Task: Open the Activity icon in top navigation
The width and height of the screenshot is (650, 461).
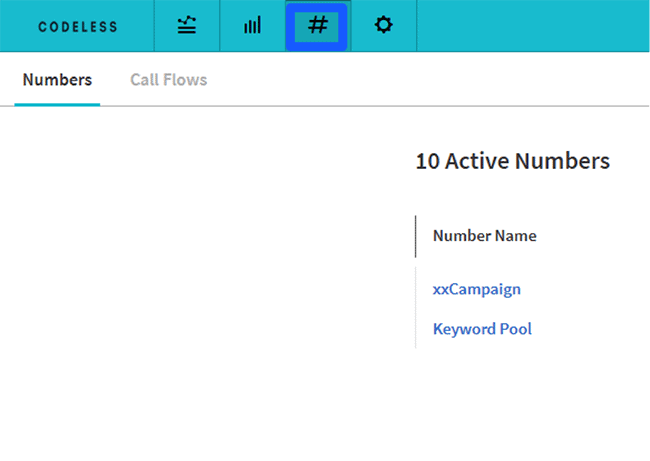Action: (187, 26)
